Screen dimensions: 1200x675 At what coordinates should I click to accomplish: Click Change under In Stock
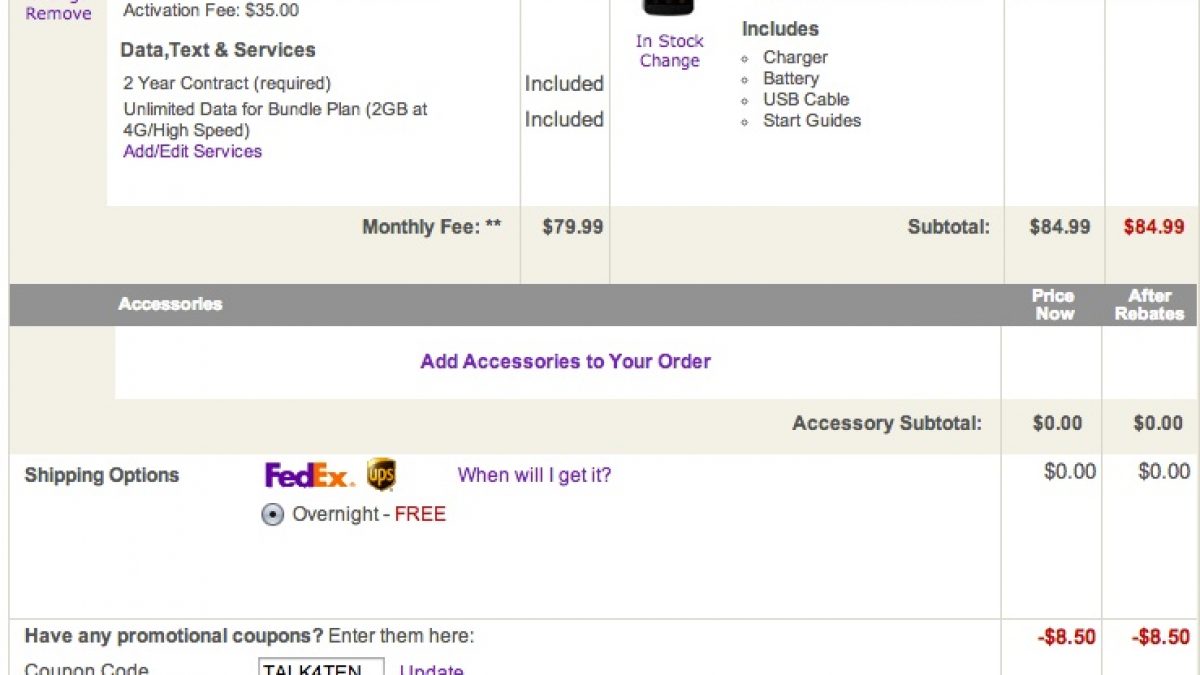(x=669, y=61)
